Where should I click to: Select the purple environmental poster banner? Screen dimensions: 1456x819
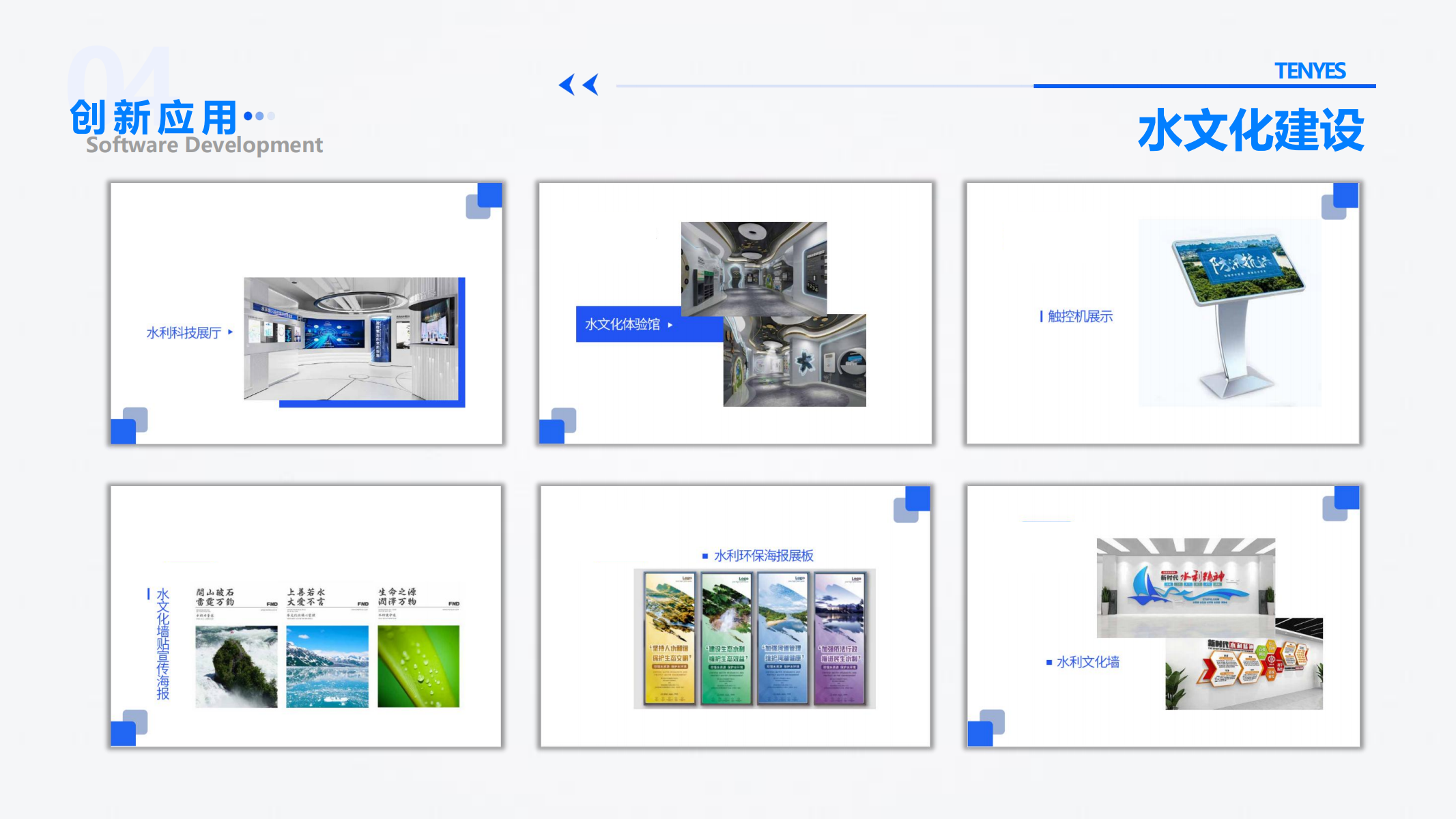840,639
